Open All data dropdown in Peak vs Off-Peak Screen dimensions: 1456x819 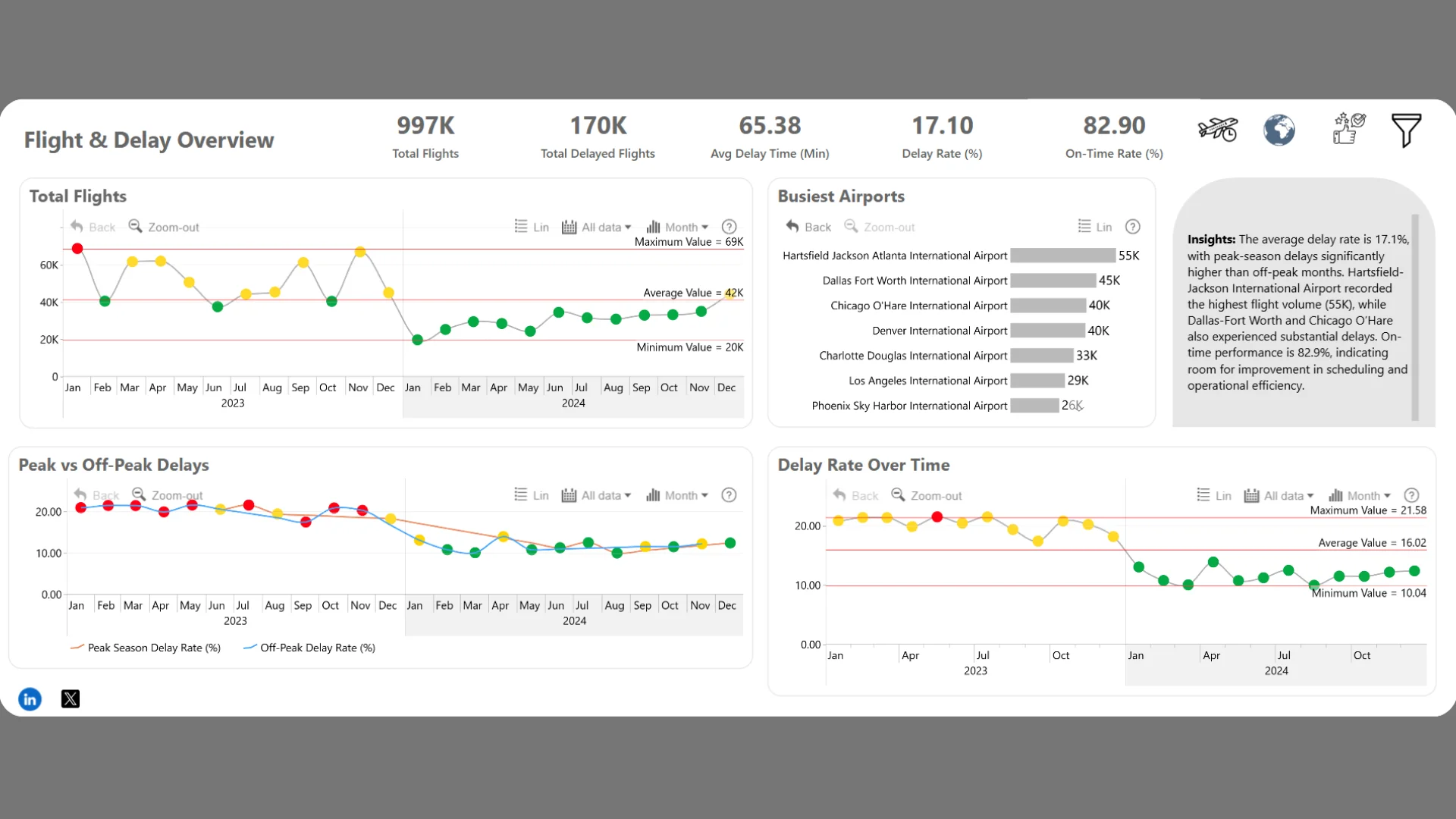596,495
